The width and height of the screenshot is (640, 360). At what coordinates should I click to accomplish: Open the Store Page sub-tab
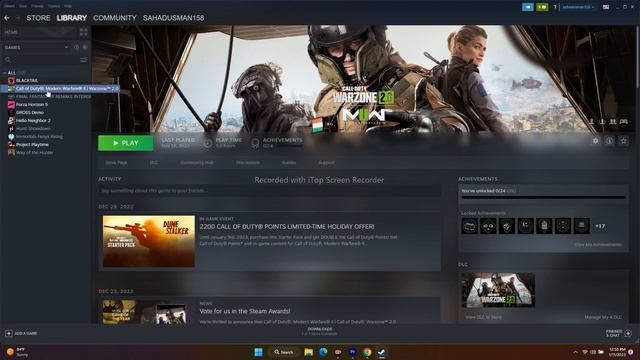117,162
